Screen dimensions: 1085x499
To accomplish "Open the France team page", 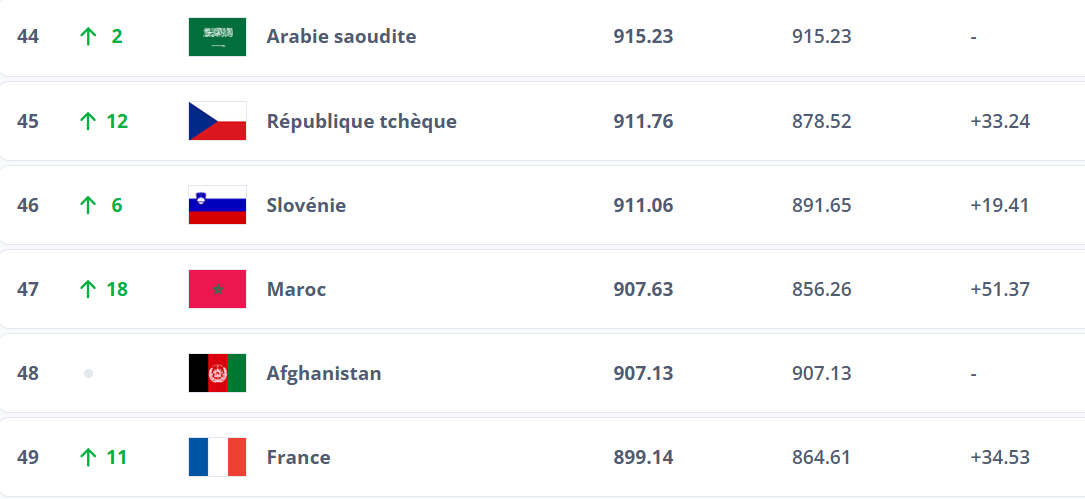I will pos(298,457).
